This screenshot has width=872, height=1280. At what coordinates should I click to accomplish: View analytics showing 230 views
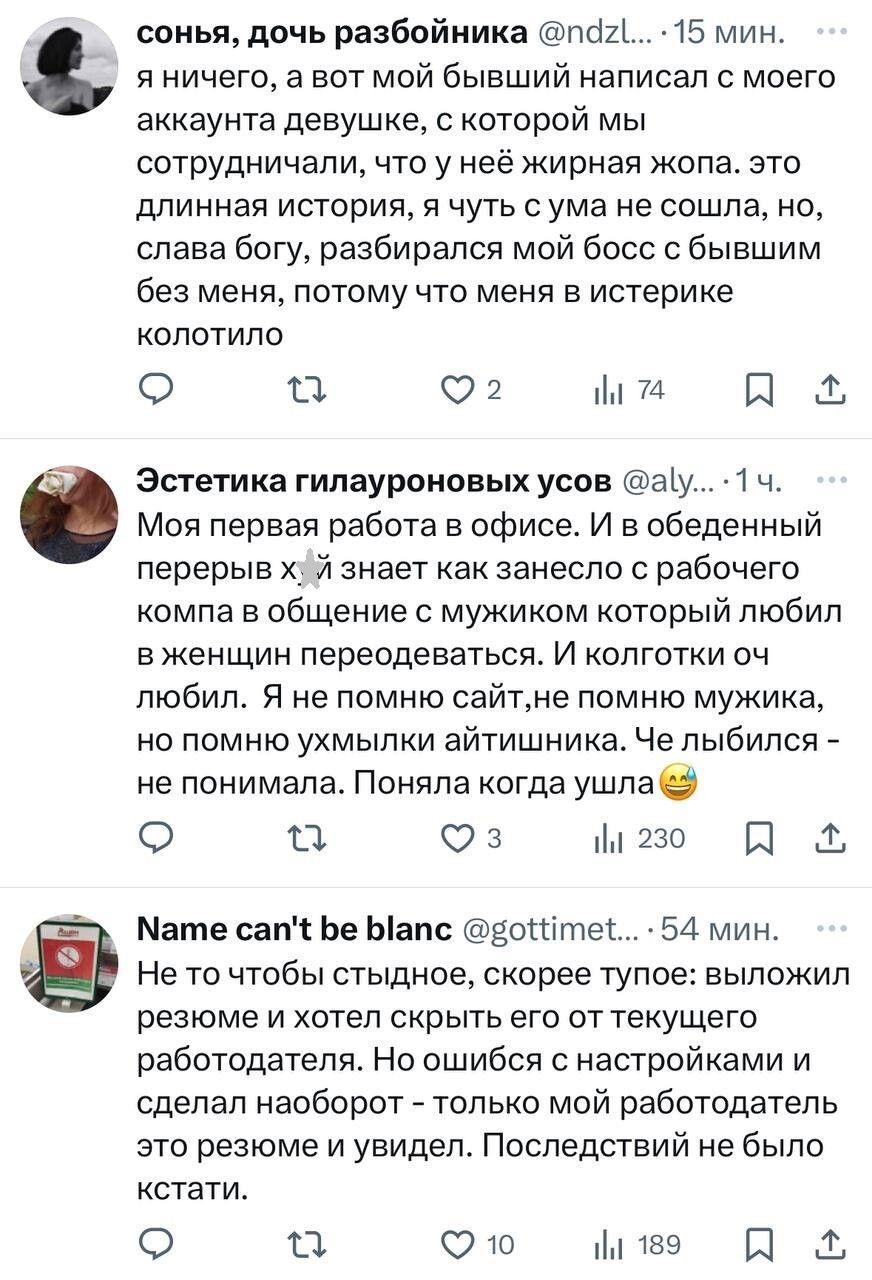(x=638, y=838)
